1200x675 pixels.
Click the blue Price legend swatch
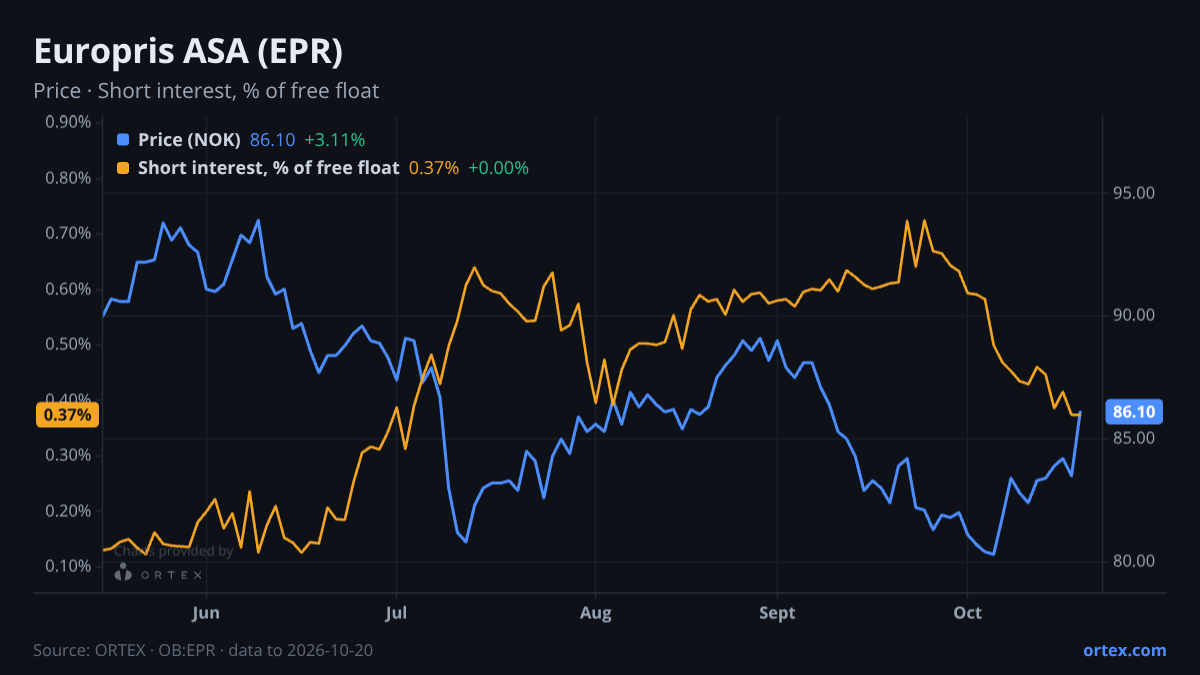[x=123, y=140]
